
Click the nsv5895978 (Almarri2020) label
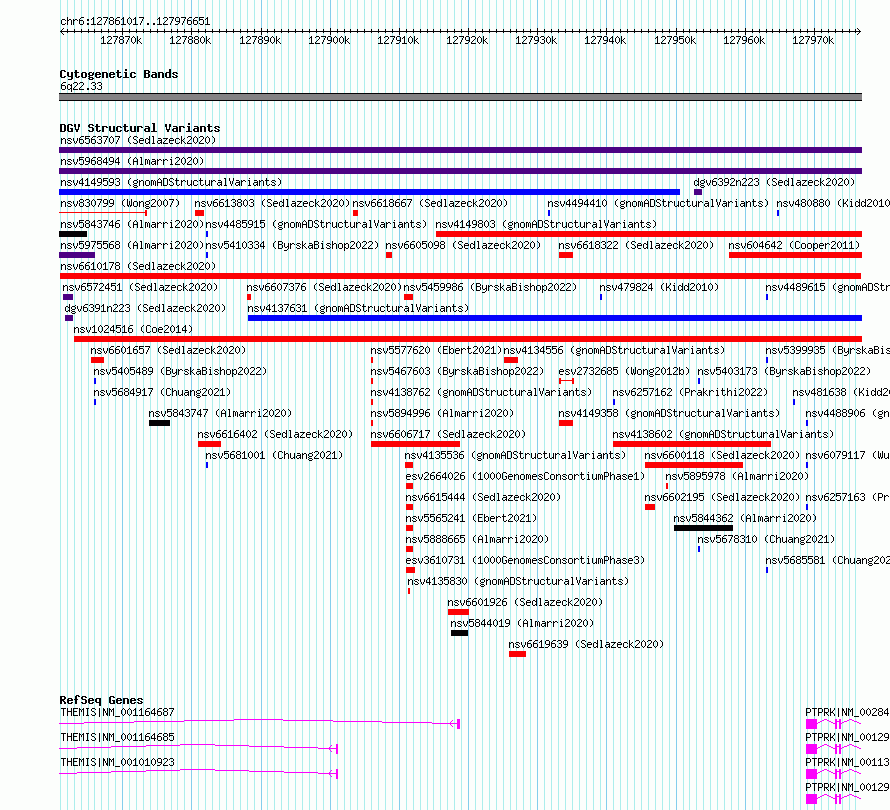[x=737, y=476]
